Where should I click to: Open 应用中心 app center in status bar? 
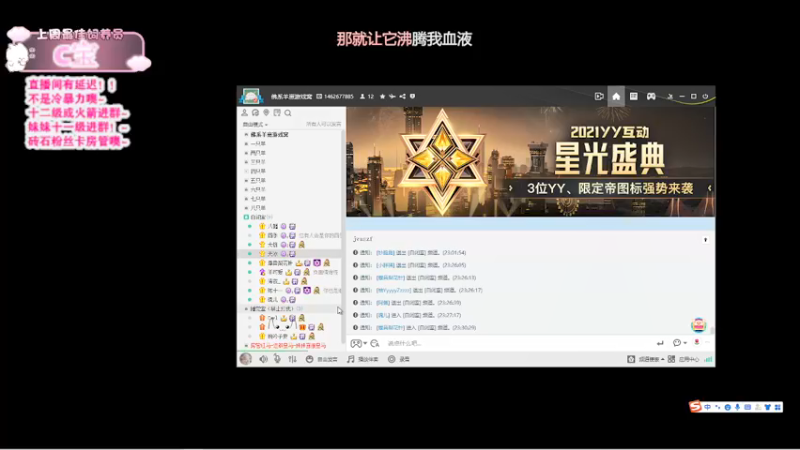(684, 359)
